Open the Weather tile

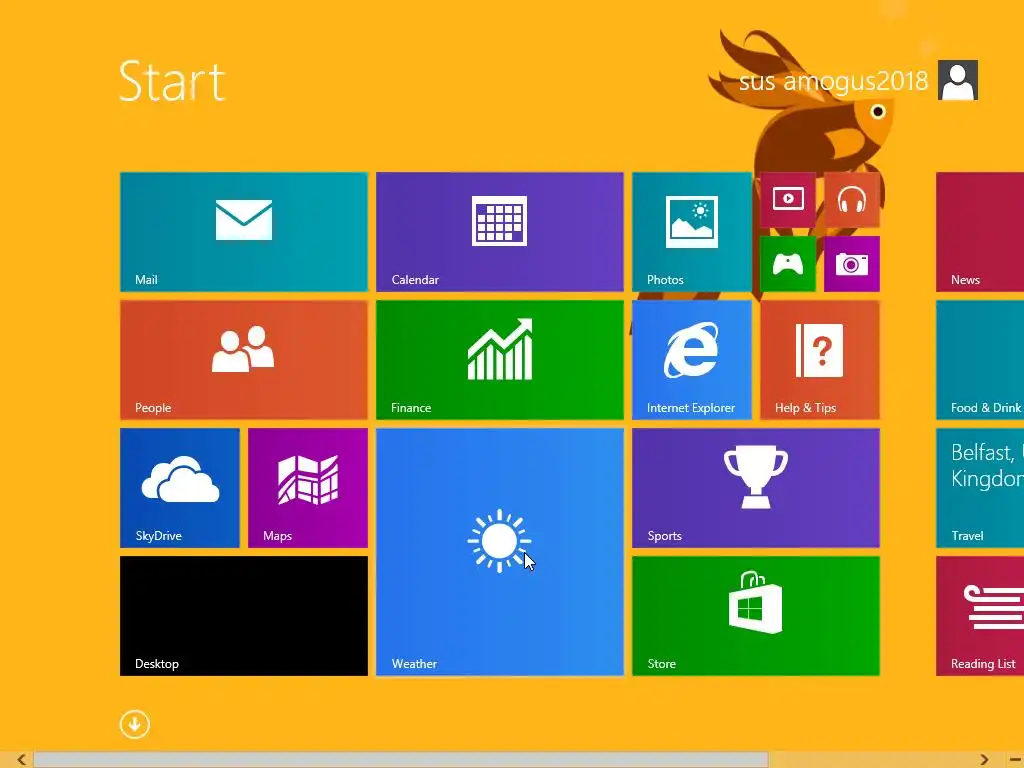[x=500, y=552]
